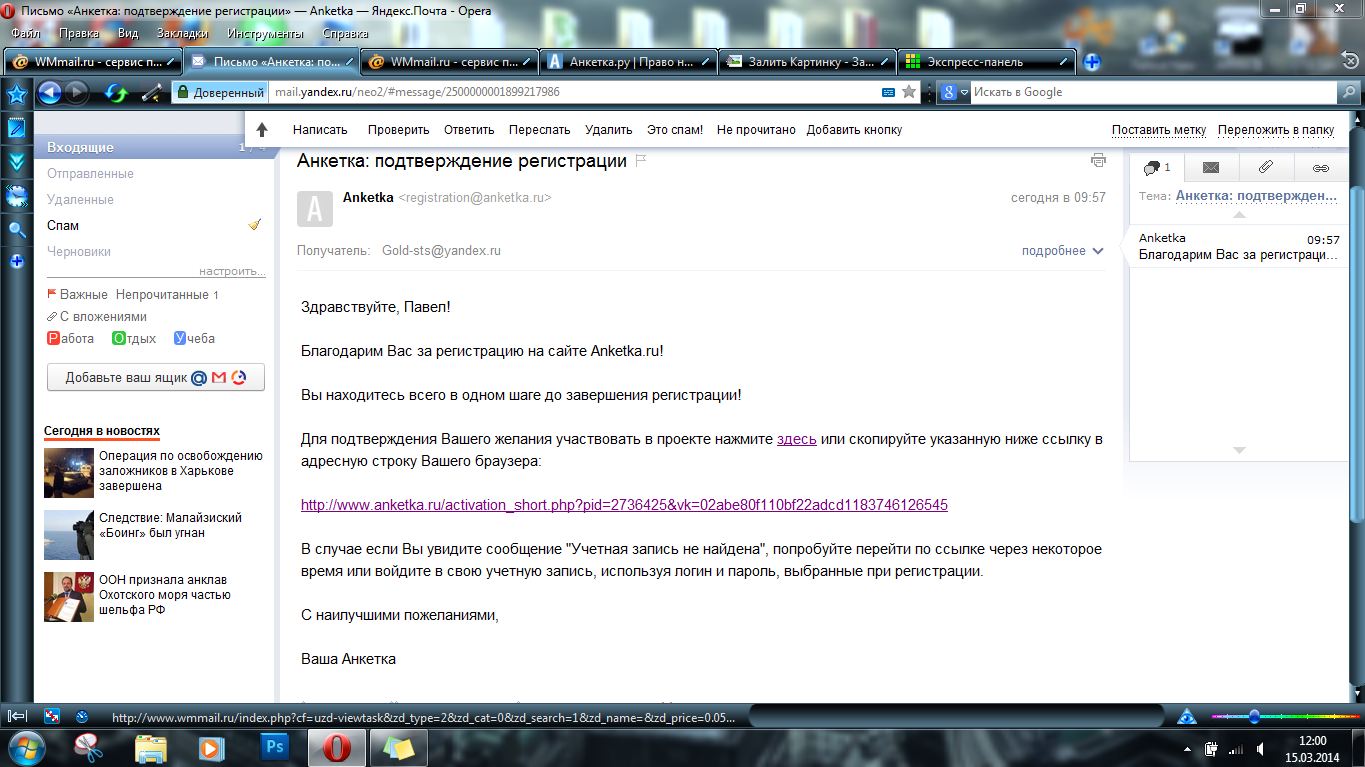Viewport: 1365px width, 767px height.
Task: Click the wand icon beside the reload button
Action: [152, 93]
